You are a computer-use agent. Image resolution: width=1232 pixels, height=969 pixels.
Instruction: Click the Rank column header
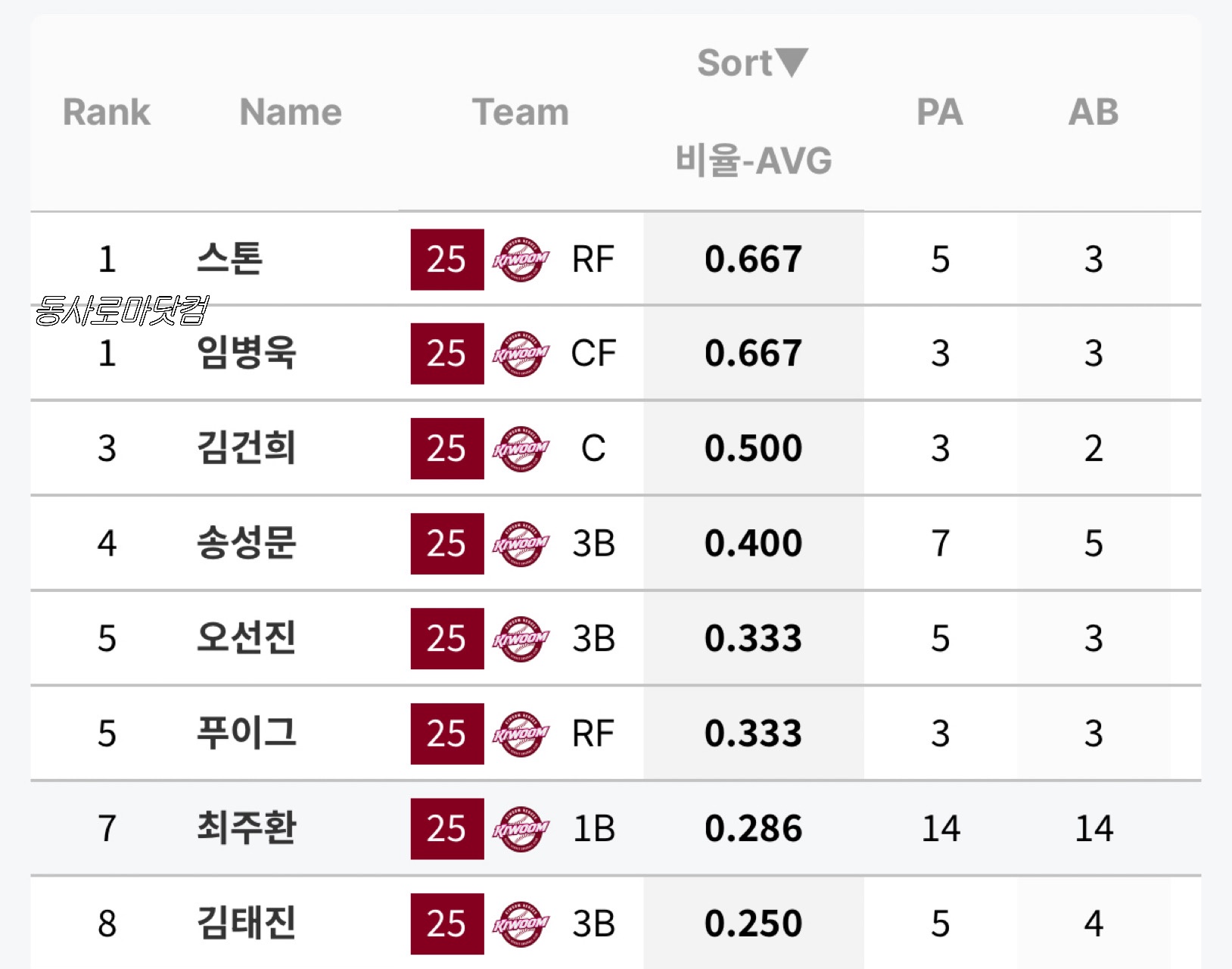[x=107, y=112]
